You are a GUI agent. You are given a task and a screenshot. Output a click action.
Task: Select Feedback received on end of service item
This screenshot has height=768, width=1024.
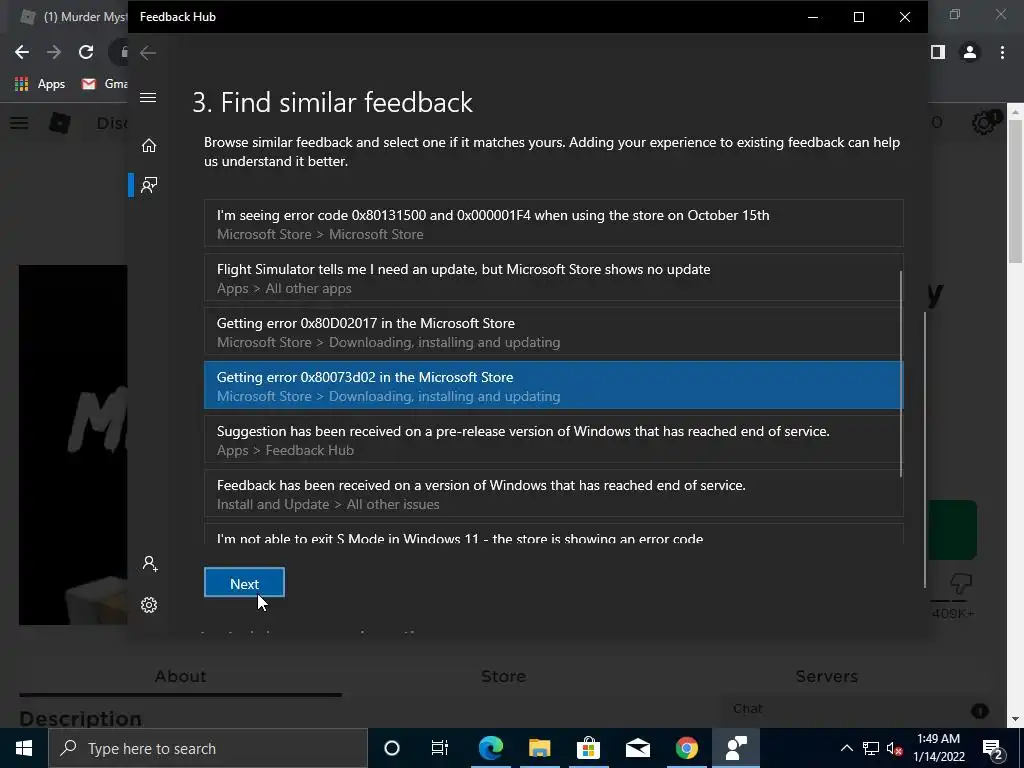pyautogui.click(x=554, y=494)
